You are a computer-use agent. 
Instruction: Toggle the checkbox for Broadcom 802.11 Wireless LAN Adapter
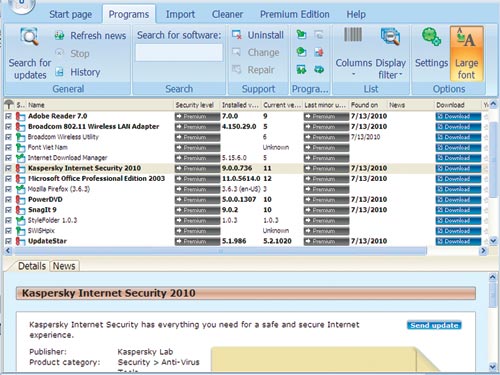tap(9, 127)
